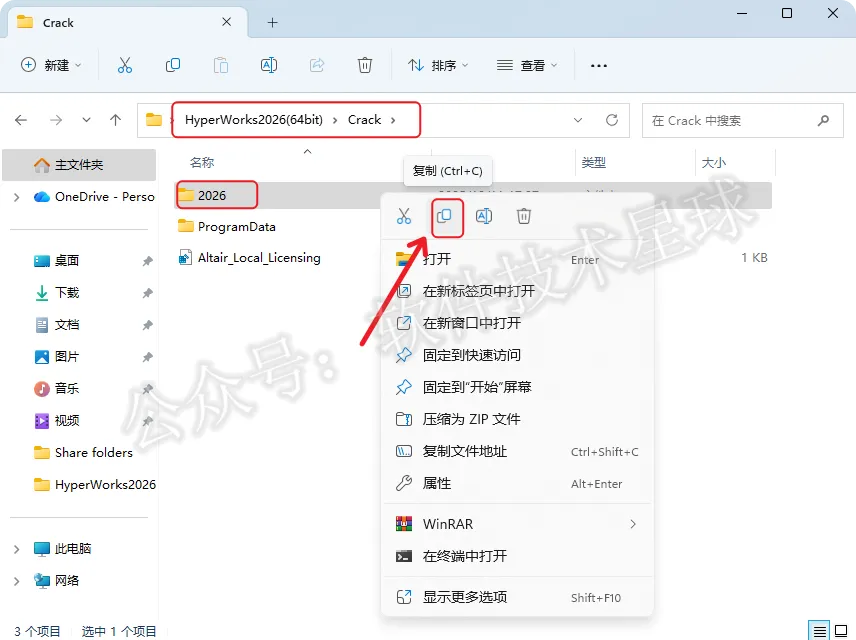Expand the This PC tree node

pyautogui.click(x=16, y=549)
